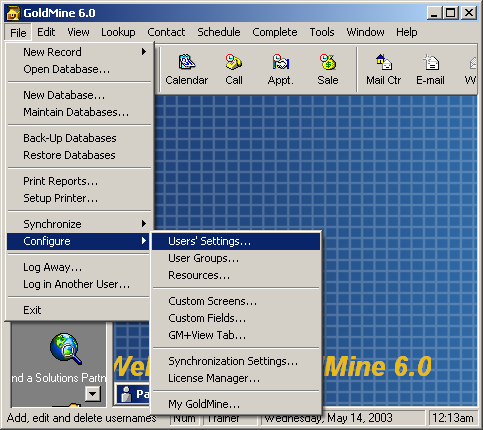Expand the New Record submenu

coord(79,52)
